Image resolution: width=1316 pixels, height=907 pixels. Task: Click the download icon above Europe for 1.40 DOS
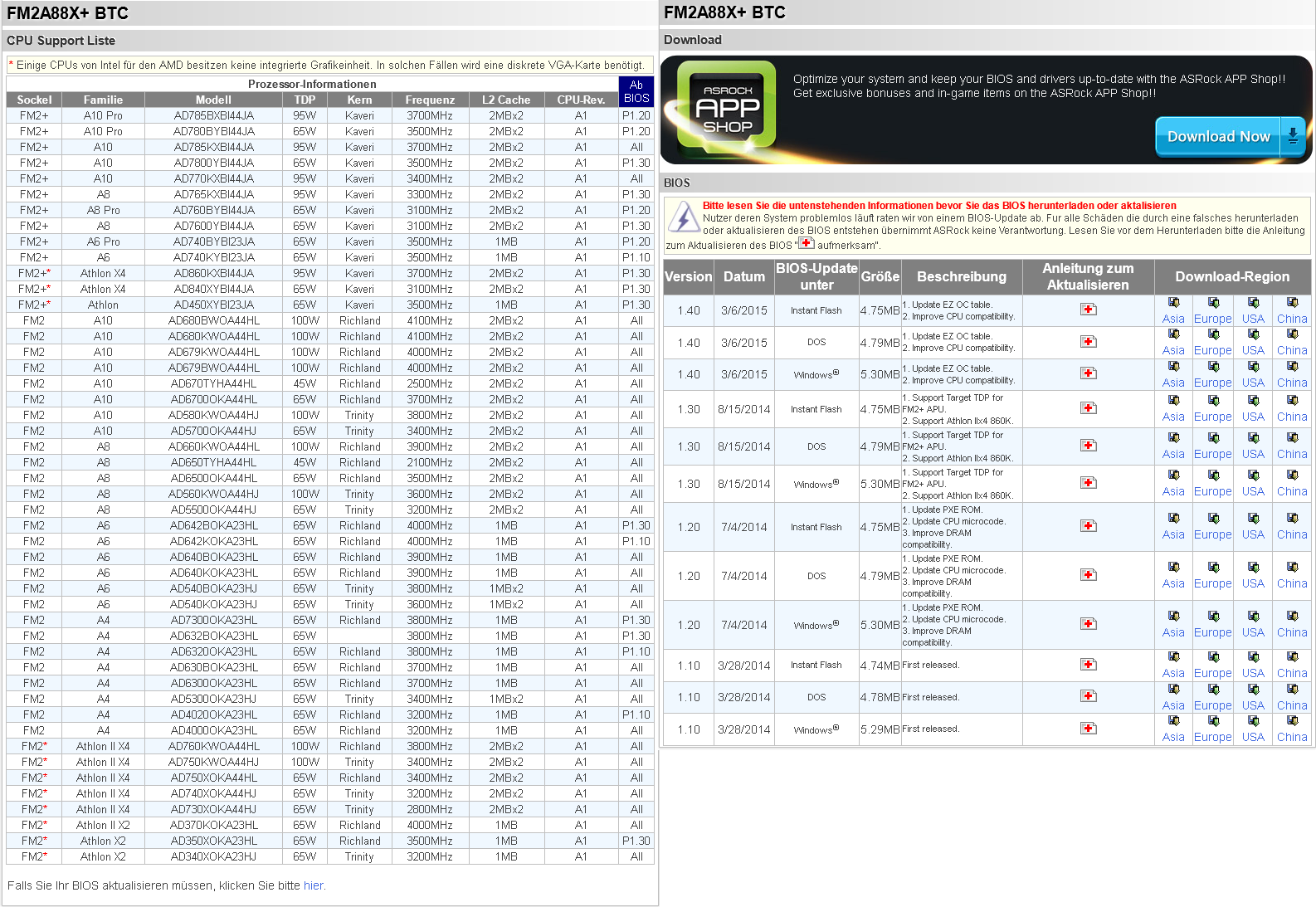click(1214, 334)
